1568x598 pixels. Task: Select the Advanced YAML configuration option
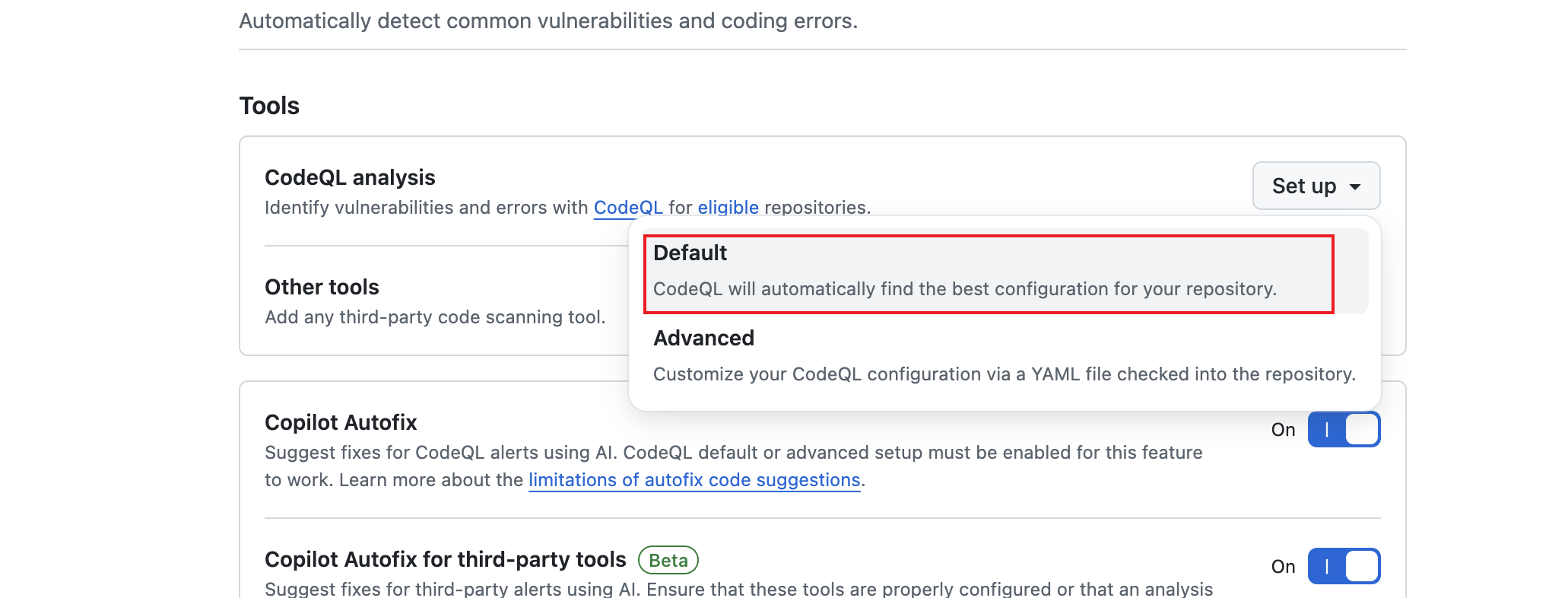[1004, 356]
